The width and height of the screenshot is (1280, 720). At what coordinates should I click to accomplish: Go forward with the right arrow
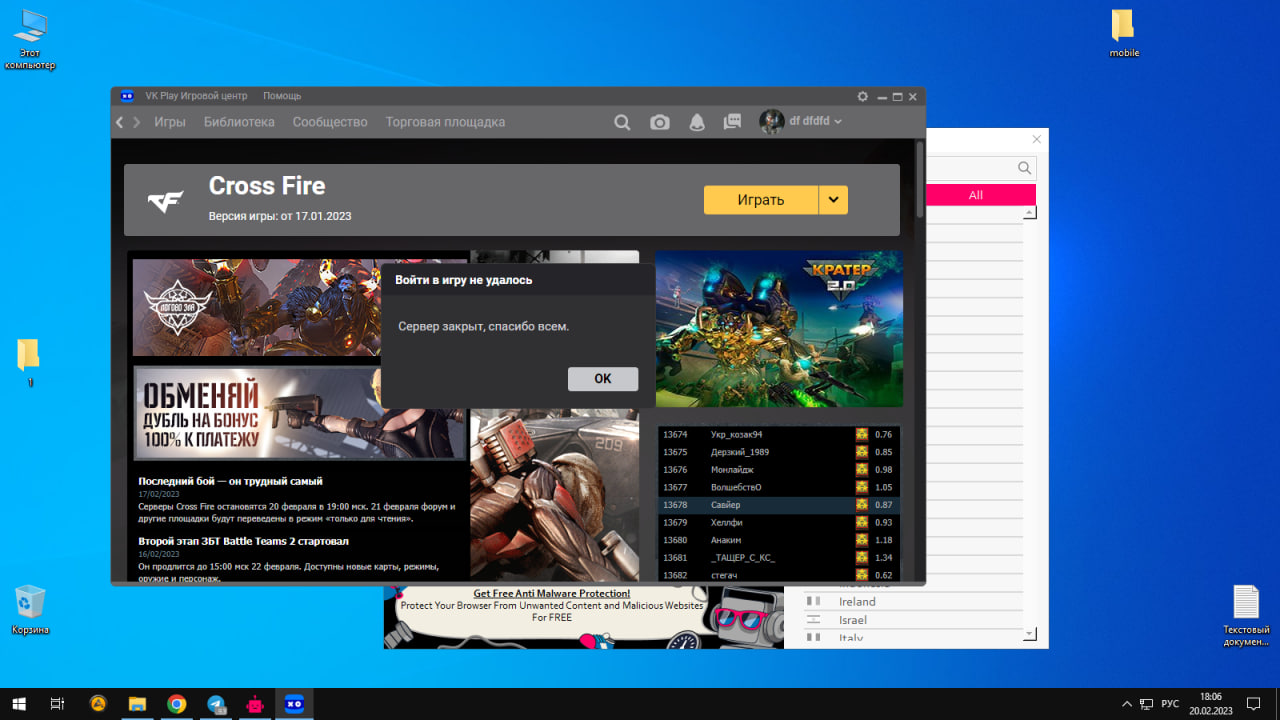[137, 122]
